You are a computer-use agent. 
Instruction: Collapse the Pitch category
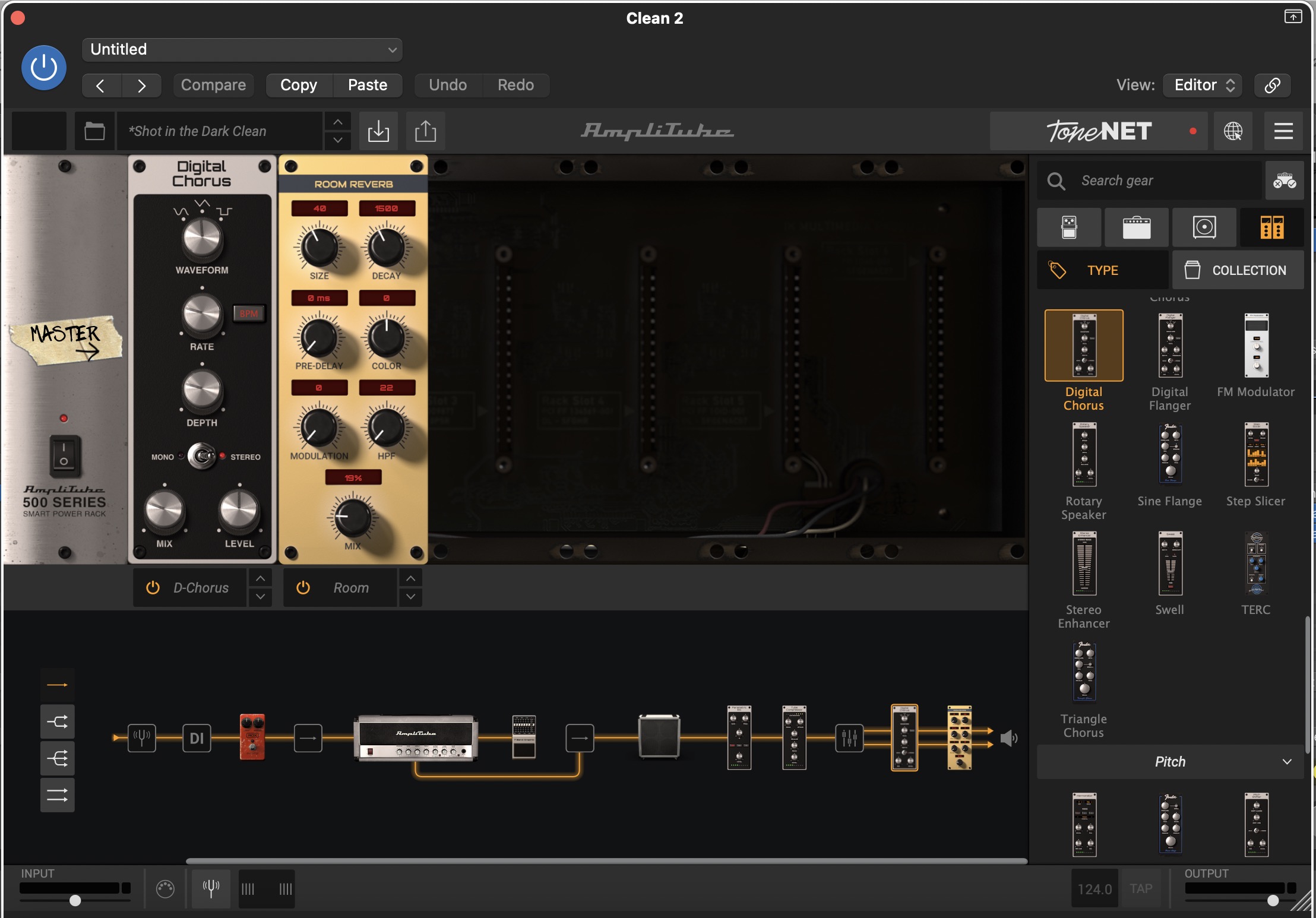tap(1170, 762)
